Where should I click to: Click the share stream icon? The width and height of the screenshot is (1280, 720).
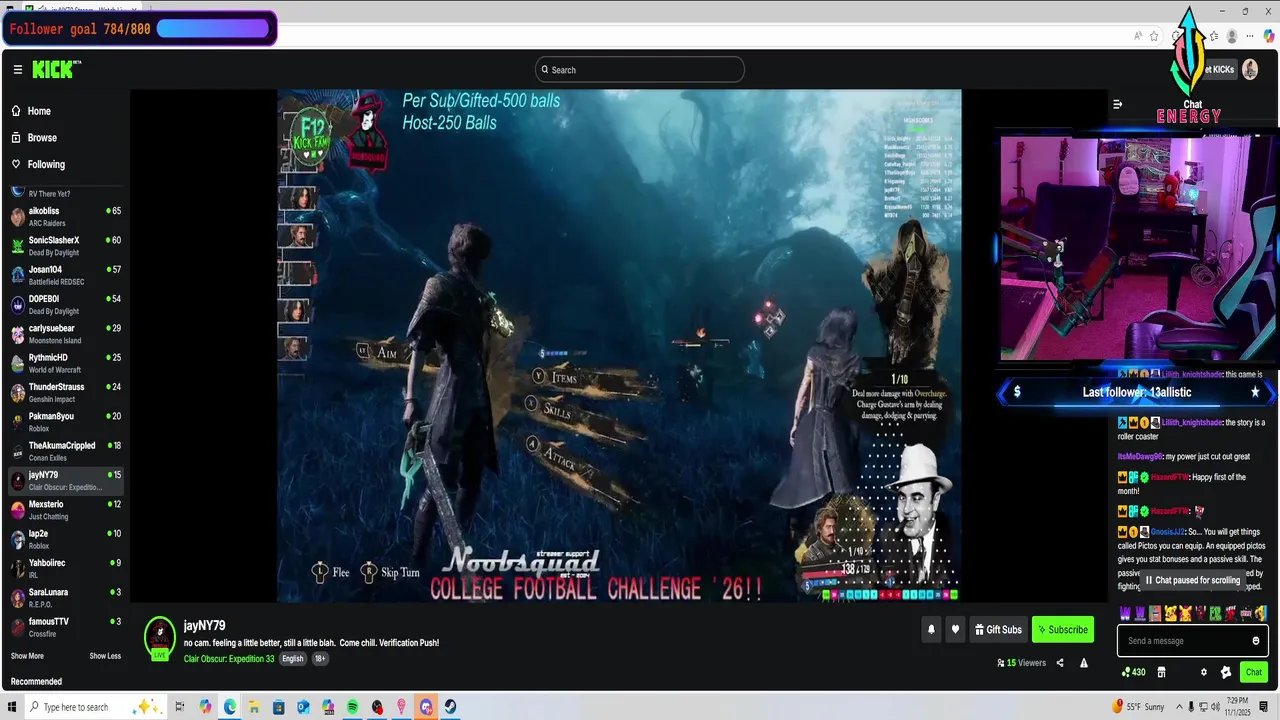(x=1060, y=663)
